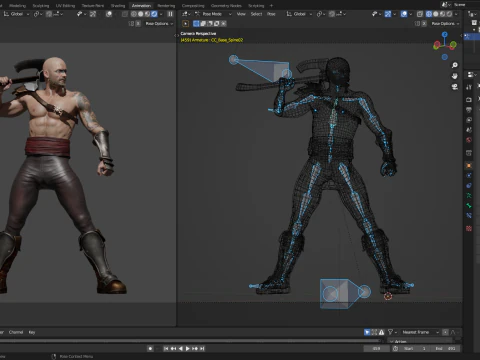Screen dimensions: 480x360
Task: Click the blue Z axis on the navigation gizmo
Action: pos(445,34)
